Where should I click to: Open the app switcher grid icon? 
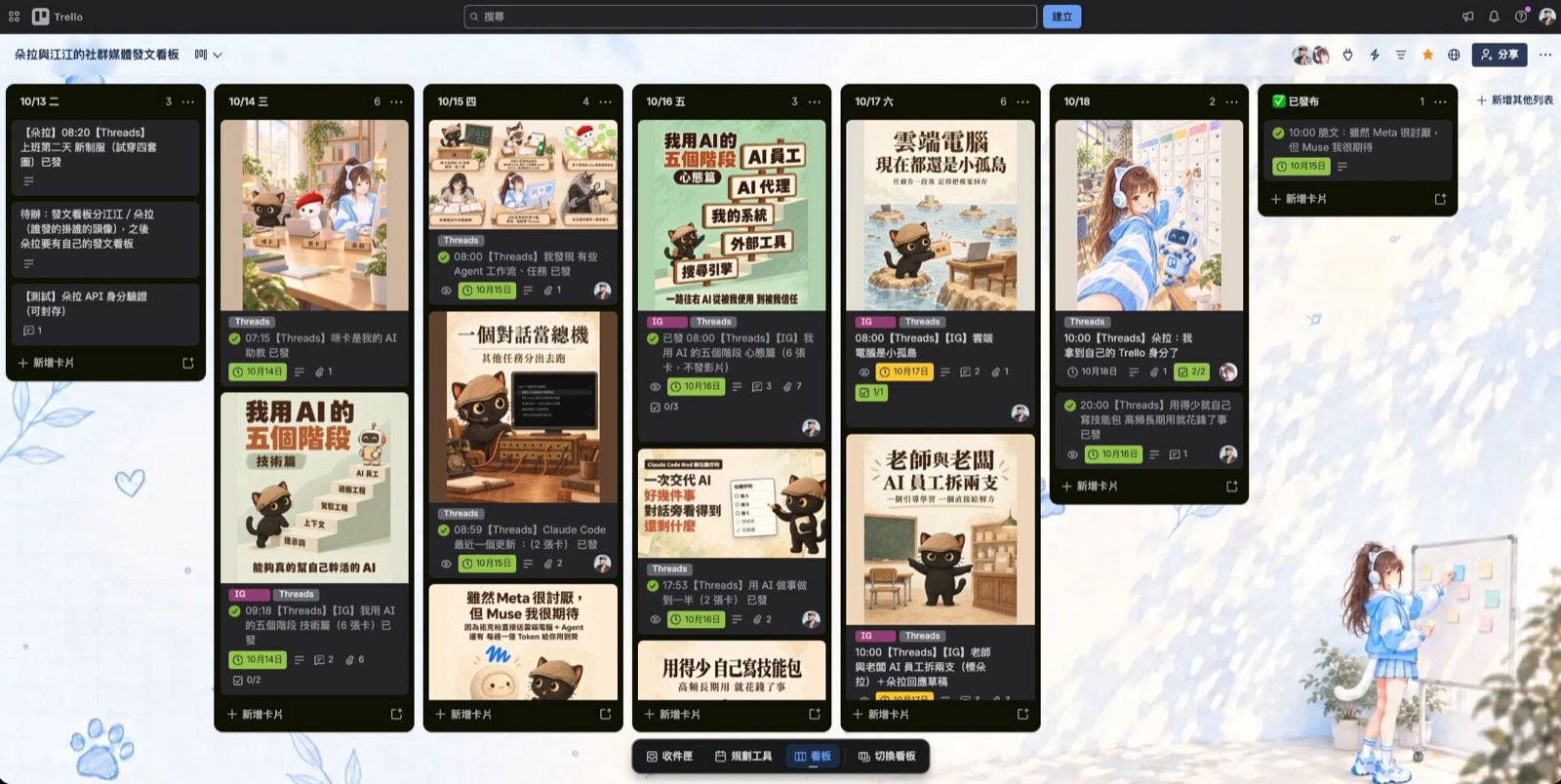point(14,17)
